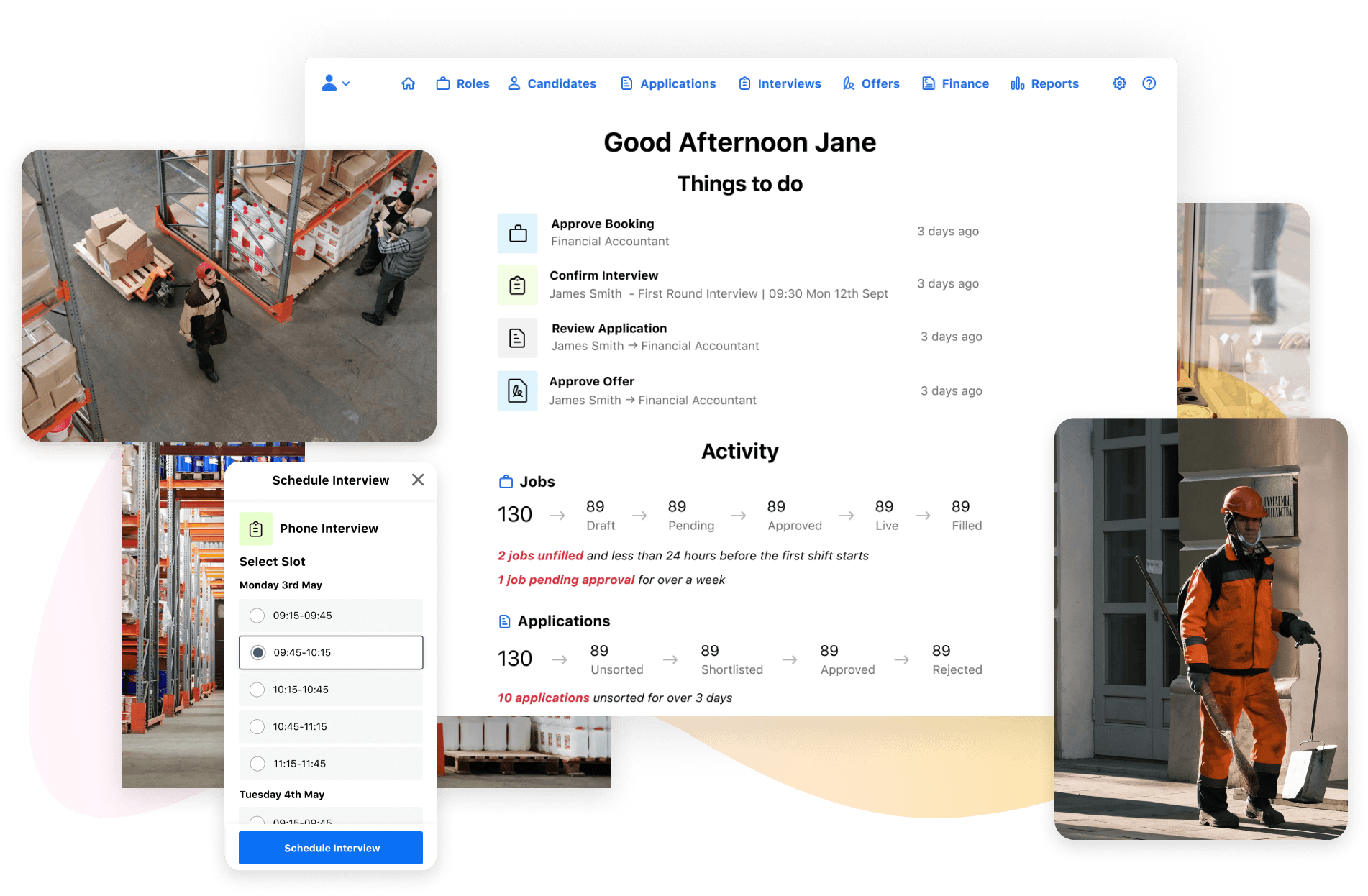Click the Jobs briefcase icon in Activity
Viewport: 1368px width, 896px height.
506,482
